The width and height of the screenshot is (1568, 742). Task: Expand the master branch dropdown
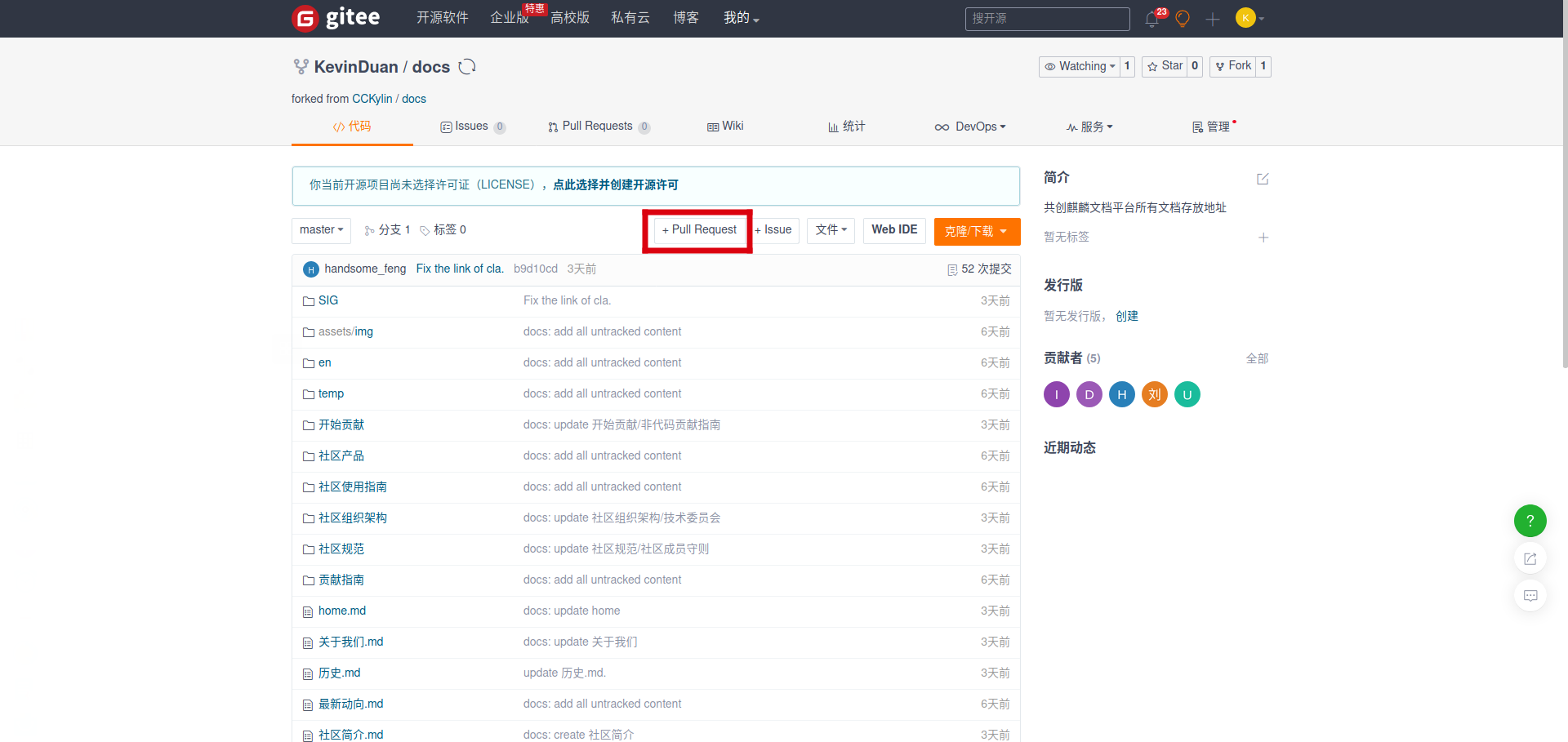[321, 230]
